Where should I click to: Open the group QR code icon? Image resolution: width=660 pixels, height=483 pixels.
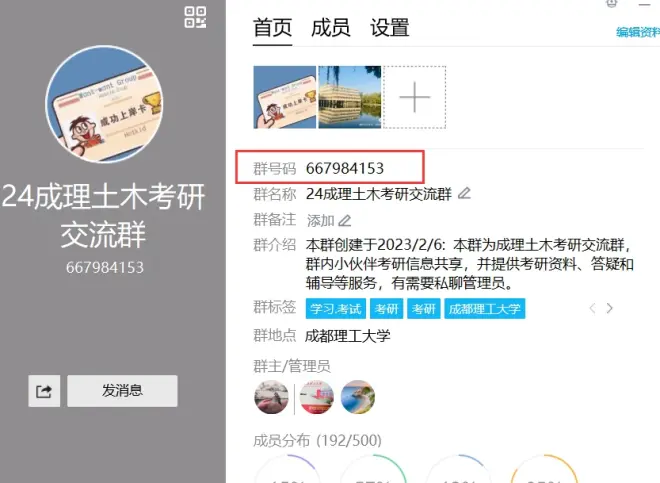(x=195, y=16)
